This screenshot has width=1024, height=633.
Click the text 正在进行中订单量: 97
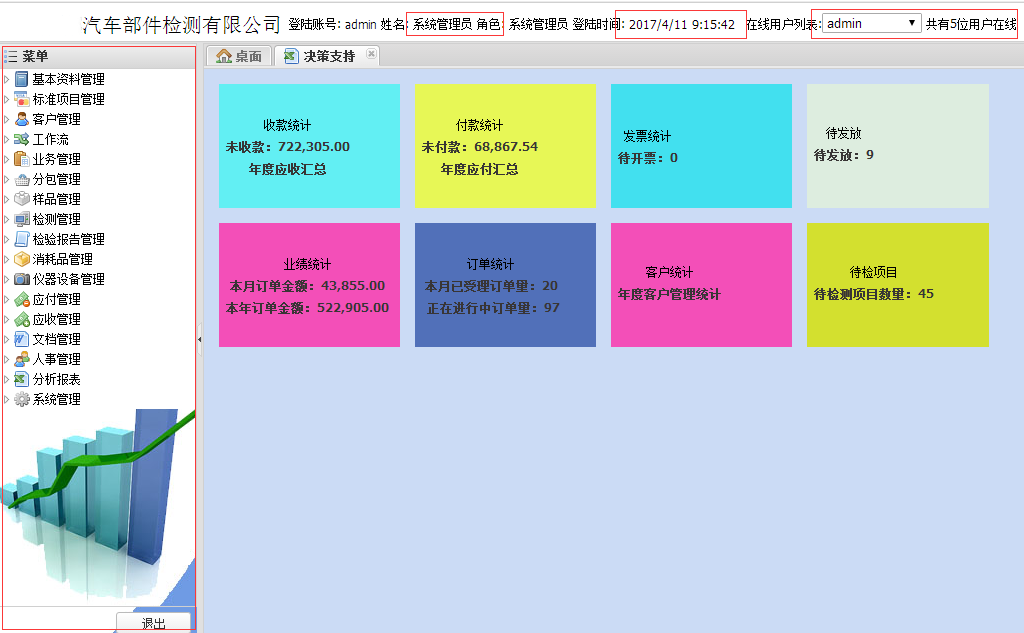pos(493,308)
